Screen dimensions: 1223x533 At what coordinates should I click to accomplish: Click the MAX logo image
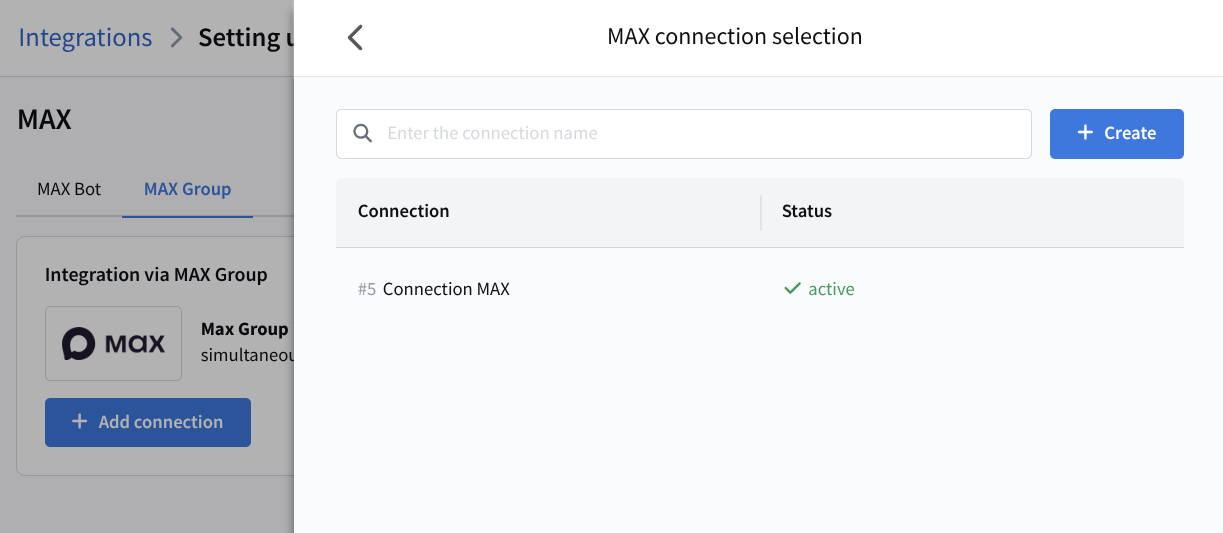(113, 344)
